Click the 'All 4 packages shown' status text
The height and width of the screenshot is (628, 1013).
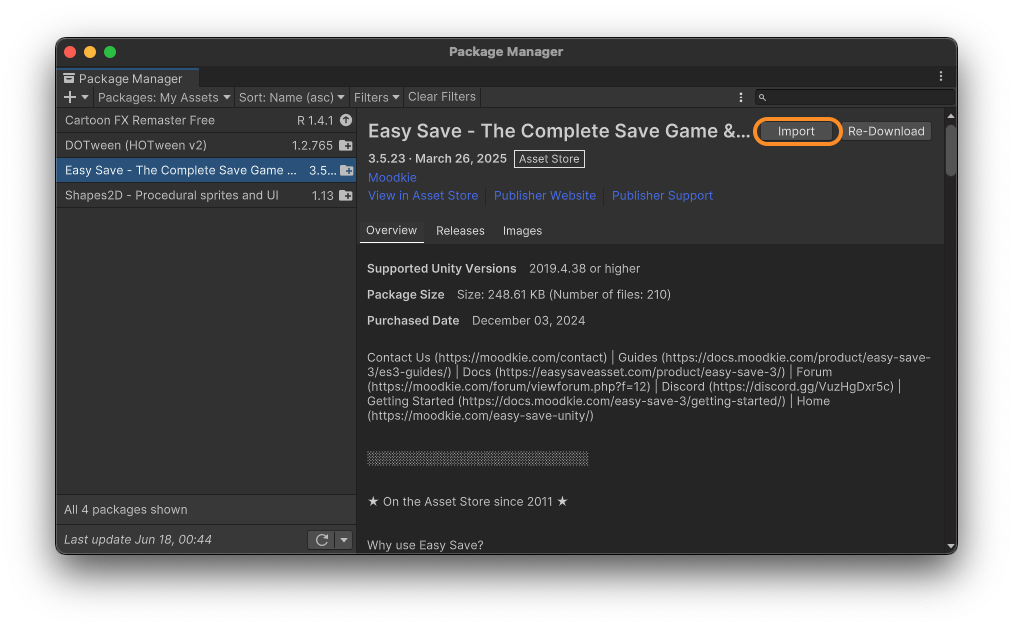coord(126,510)
